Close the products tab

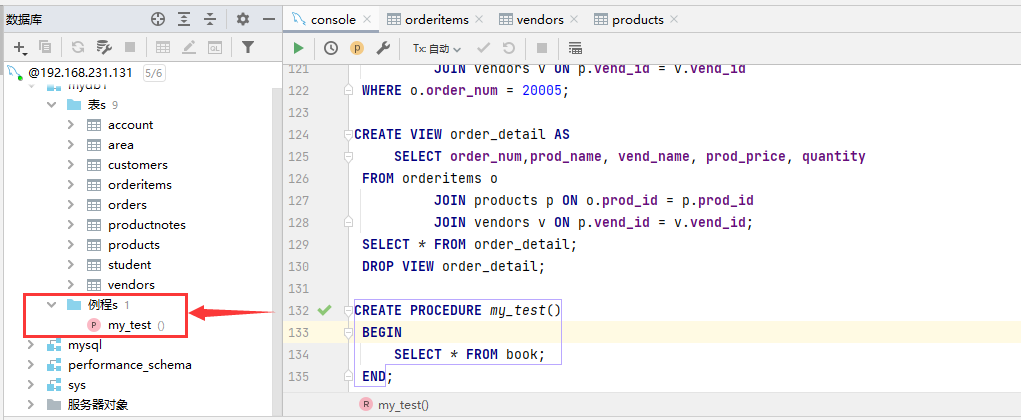[674, 20]
